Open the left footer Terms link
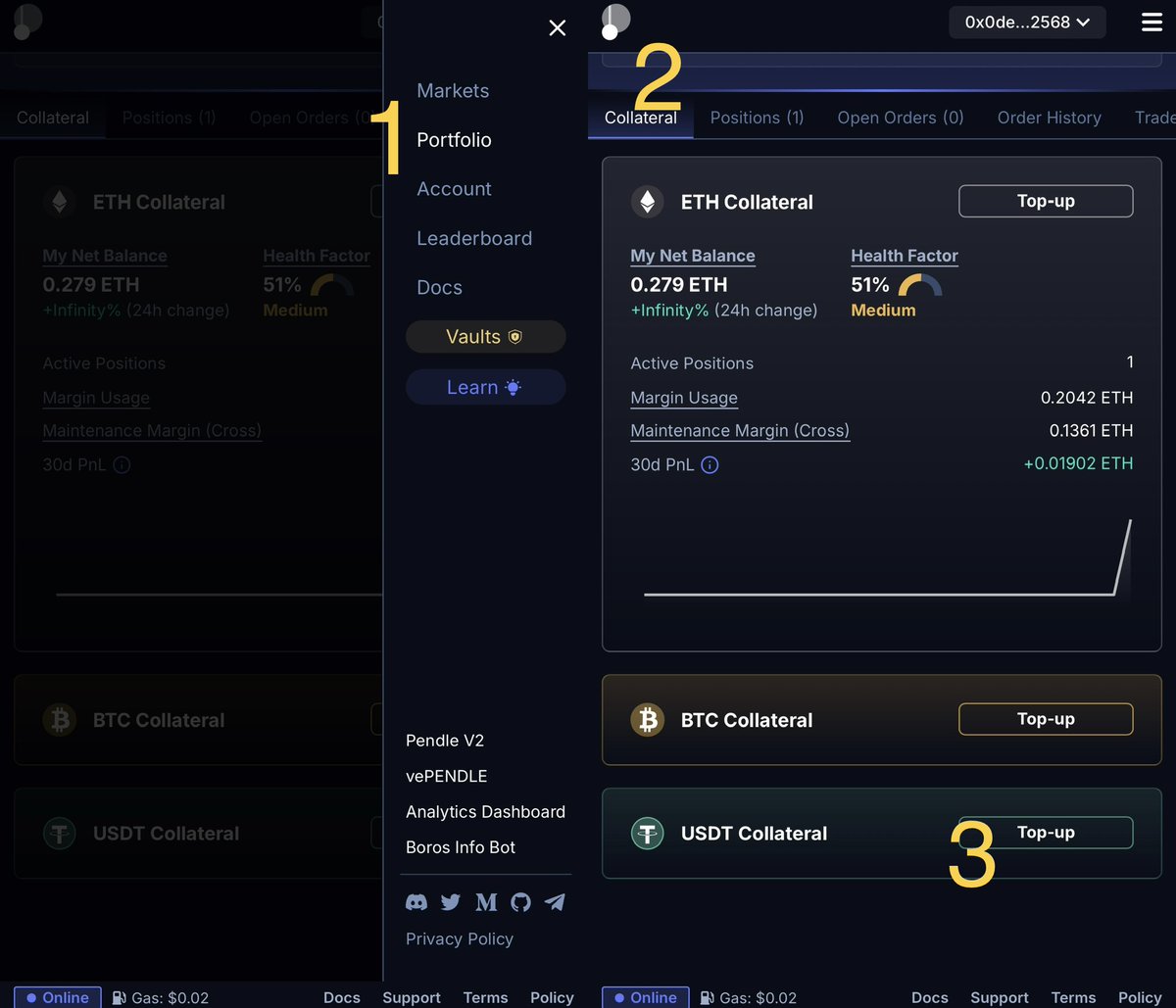Screen dimensions: 1176x1008 point(485,997)
